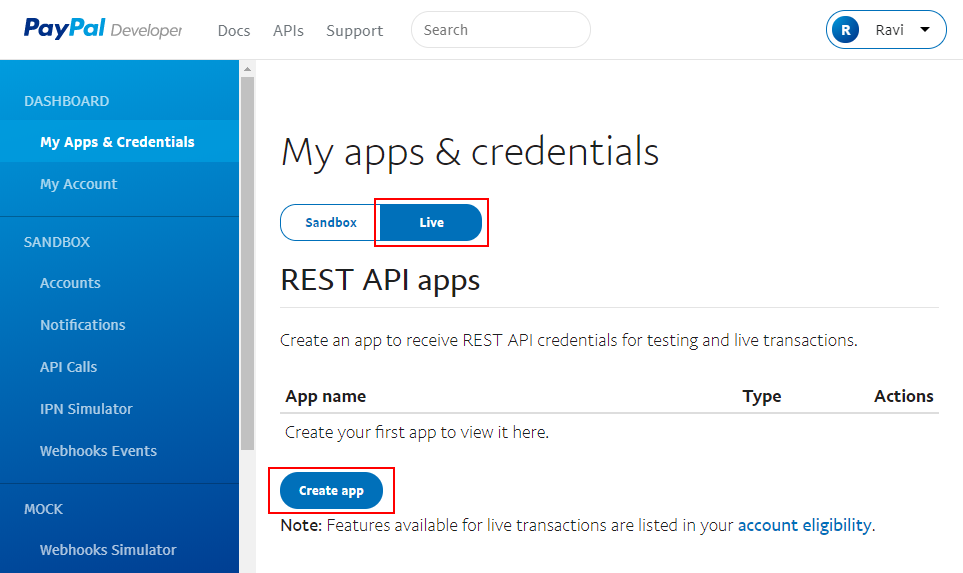Launch the IPN Simulator
This screenshot has height=573, width=963.
pyautogui.click(x=86, y=408)
